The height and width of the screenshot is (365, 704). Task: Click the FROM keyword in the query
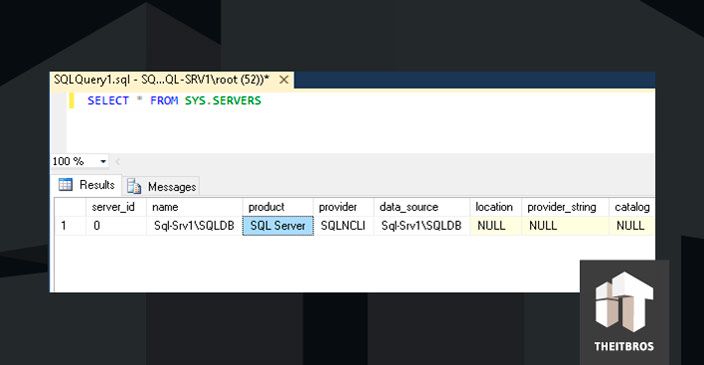[x=164, y=101]
